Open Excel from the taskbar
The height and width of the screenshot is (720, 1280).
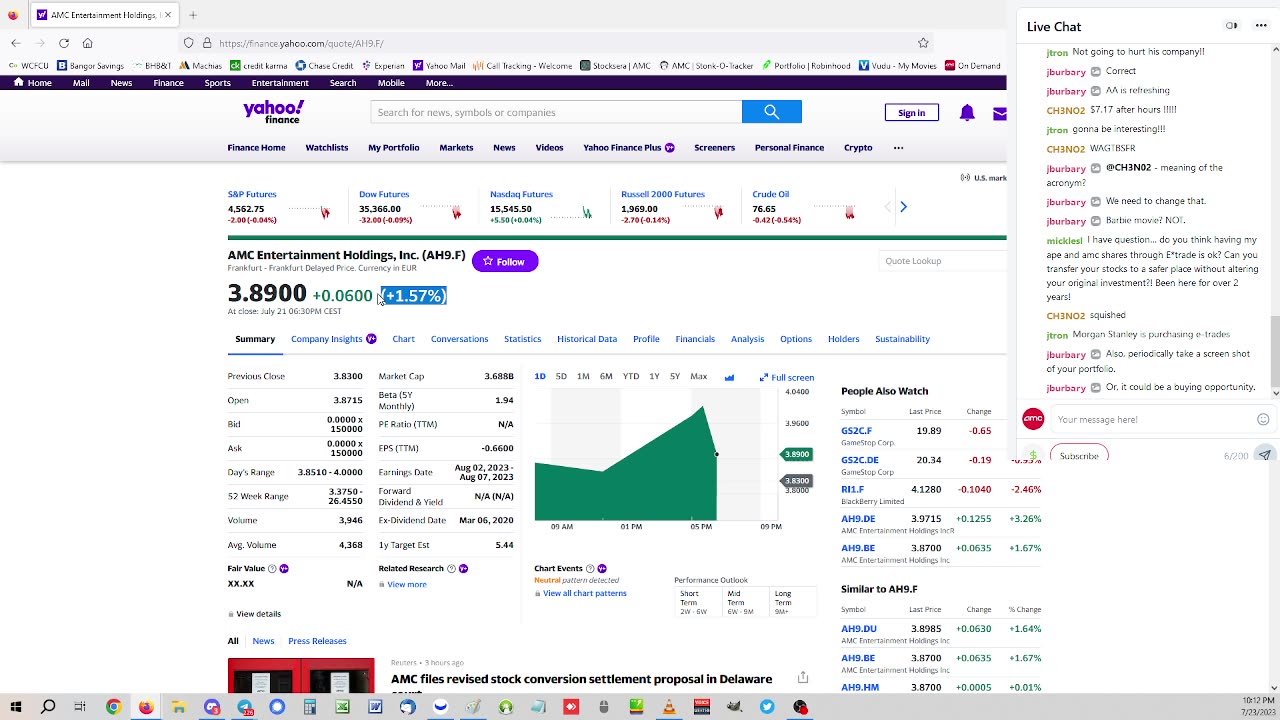pyautogui.click(x=342, y=707)
